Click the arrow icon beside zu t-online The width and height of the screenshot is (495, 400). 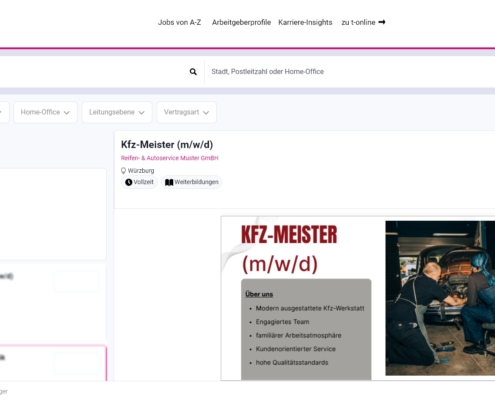382,22
